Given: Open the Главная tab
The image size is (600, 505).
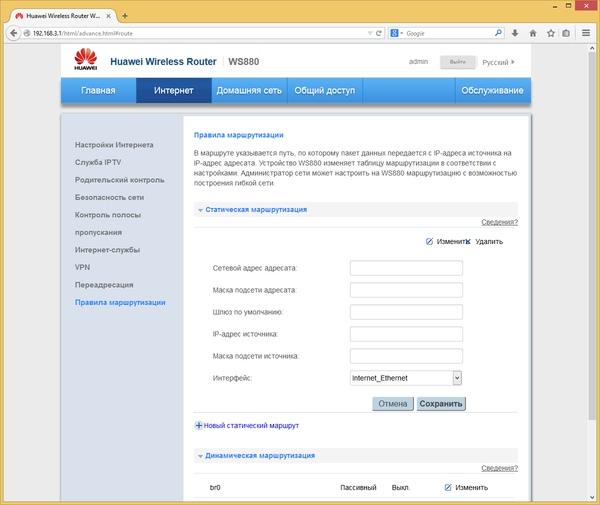Looking at the screenshot, I should pos(98,91).
